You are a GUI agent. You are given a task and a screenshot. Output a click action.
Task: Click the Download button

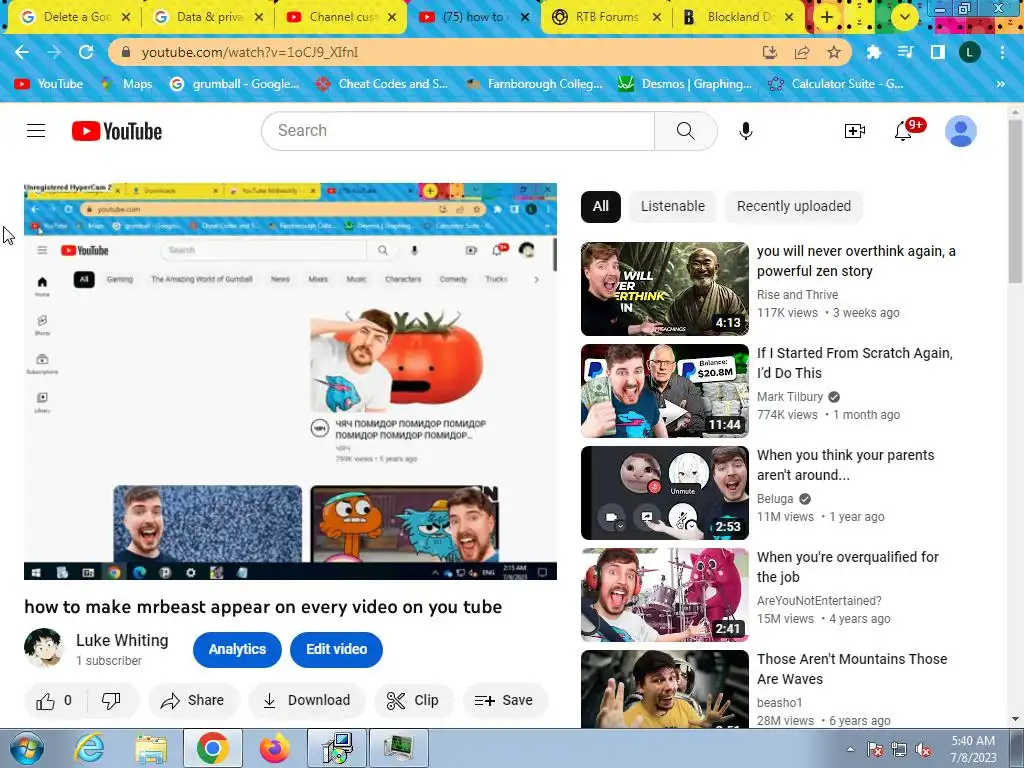[306, 701]
